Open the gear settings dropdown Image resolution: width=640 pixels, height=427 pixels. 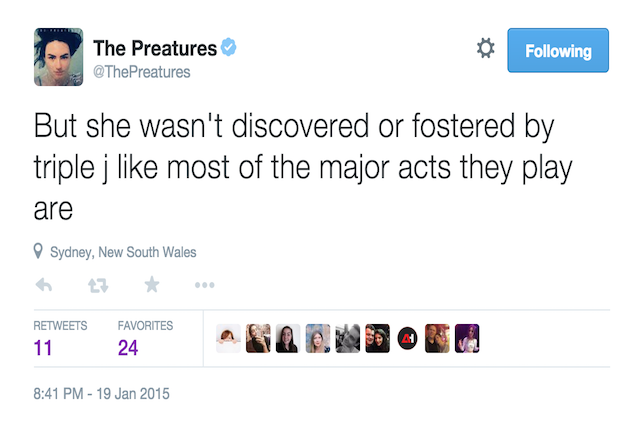[485, 48]
